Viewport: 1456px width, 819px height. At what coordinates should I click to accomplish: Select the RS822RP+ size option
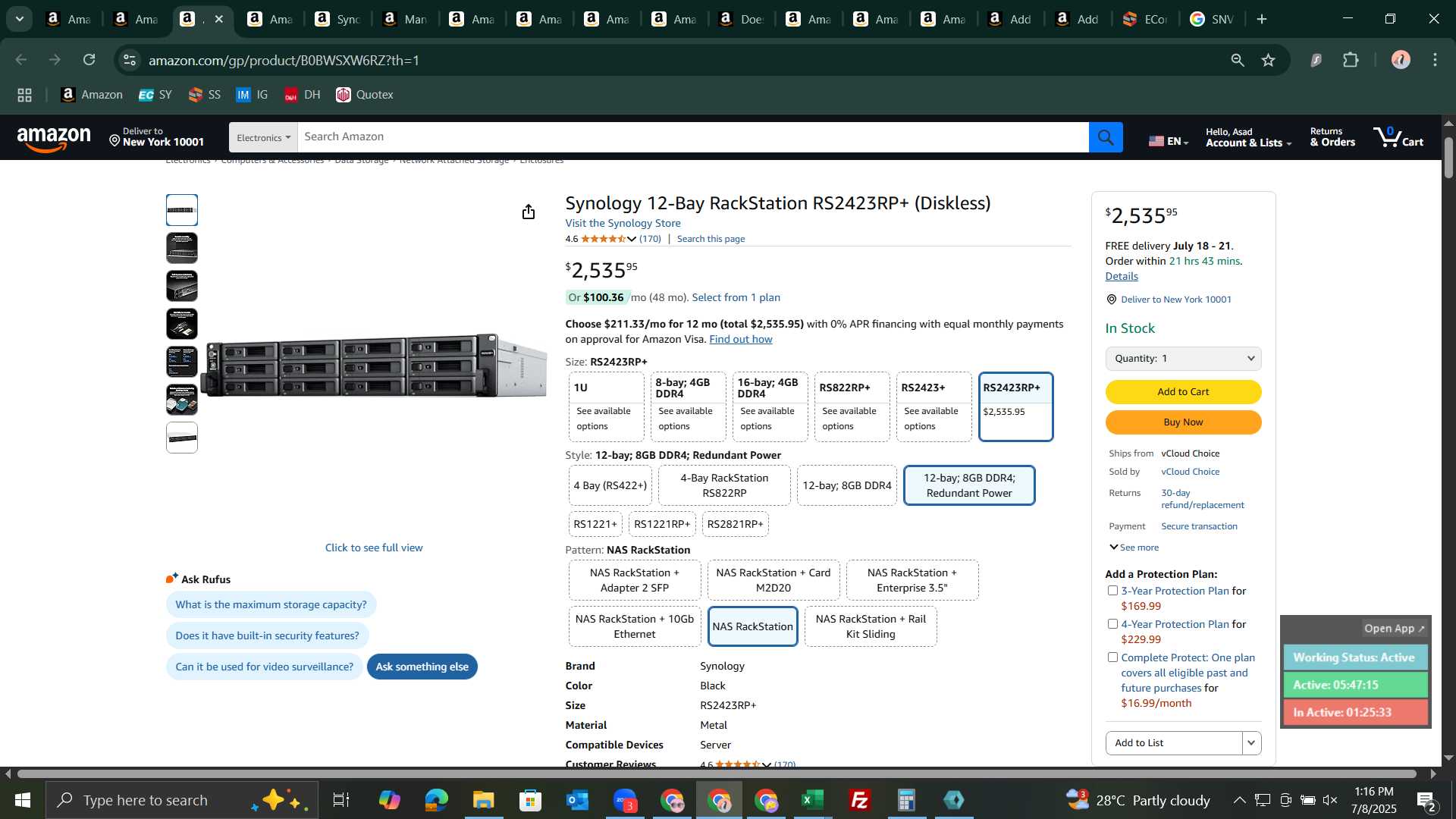[x=852, y=406]
